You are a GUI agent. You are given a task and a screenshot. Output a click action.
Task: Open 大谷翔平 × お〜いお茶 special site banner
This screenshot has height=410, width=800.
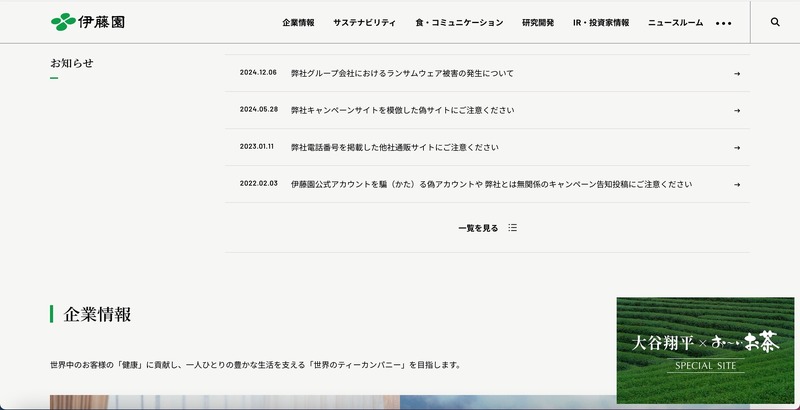(705, 350)
